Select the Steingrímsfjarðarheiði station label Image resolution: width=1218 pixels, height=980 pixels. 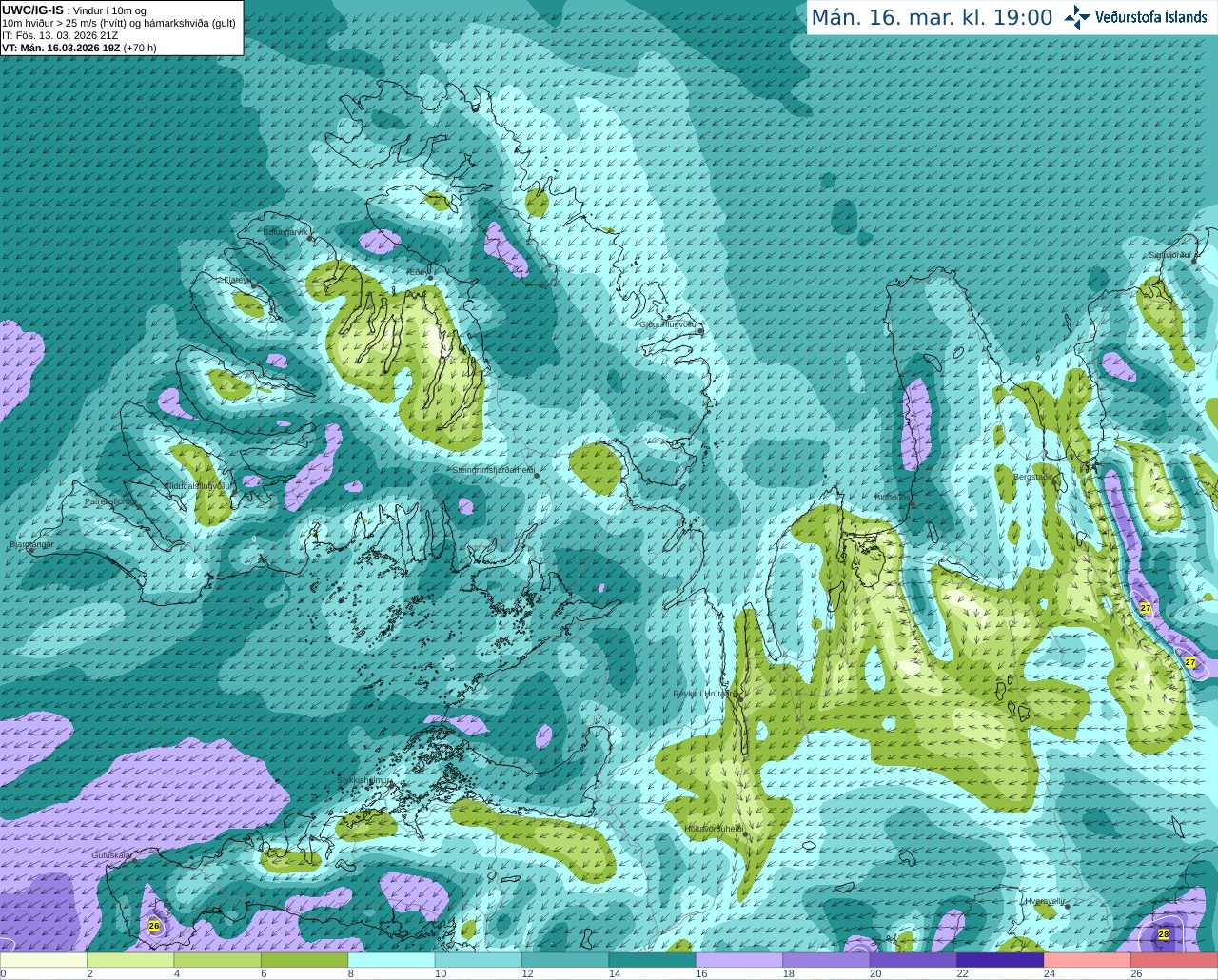pyautogui.click(x=492, y=470)
